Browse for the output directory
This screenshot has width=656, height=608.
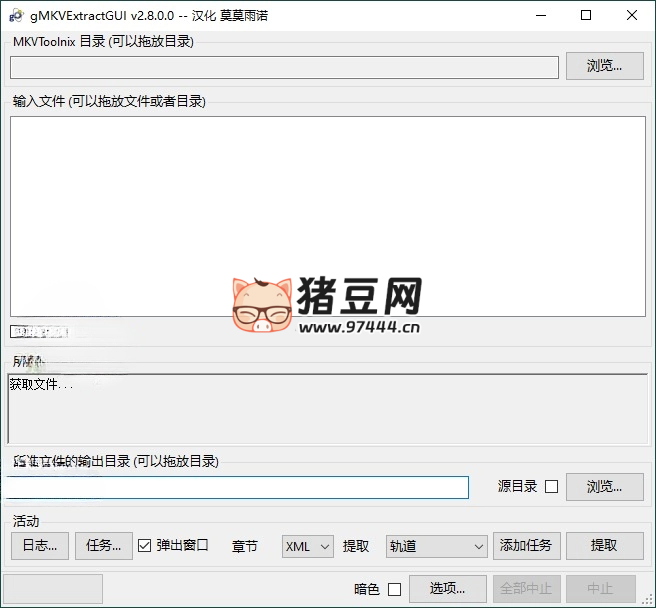click(605, 487)
